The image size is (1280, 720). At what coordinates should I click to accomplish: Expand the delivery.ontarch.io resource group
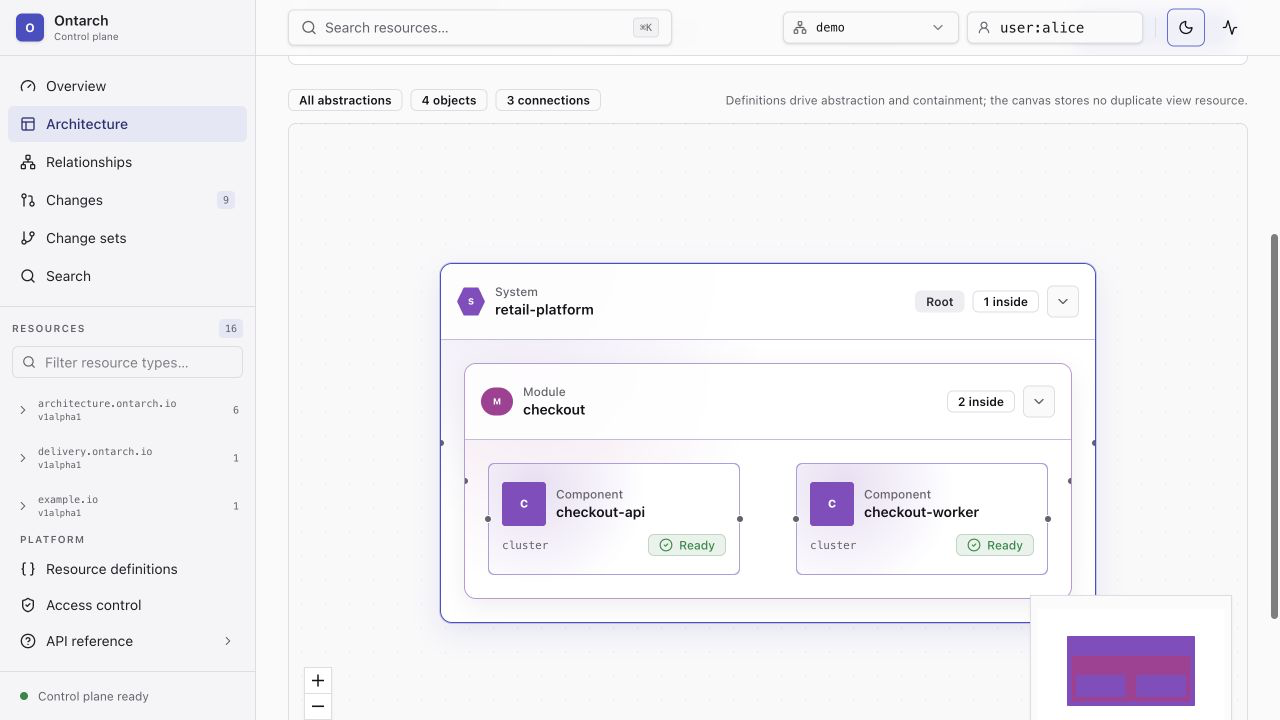[127, 458]
